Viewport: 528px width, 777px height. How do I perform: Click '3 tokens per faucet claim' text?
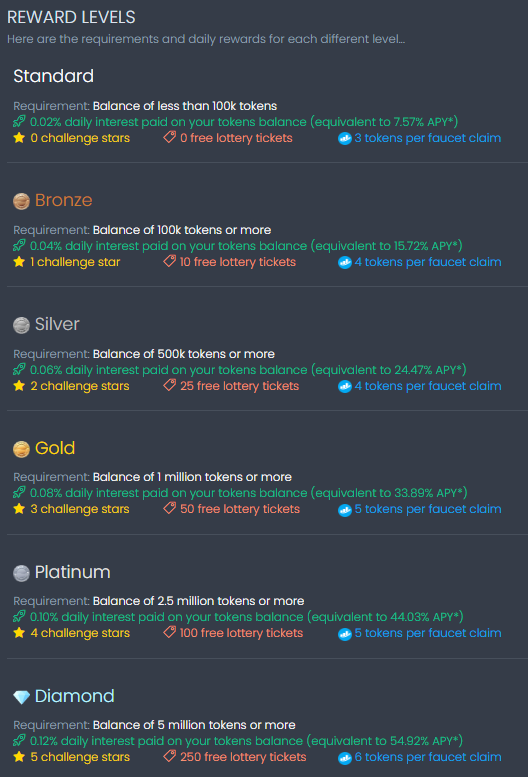[x=428, y=138]
